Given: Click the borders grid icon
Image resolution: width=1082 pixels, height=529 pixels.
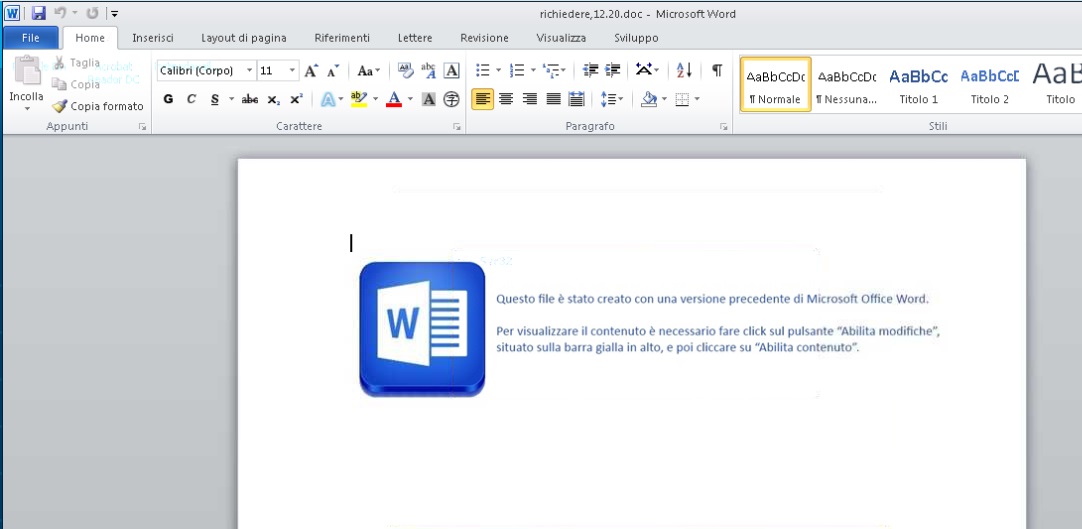Looking at the screenshot, I should [x=682, y=99].
